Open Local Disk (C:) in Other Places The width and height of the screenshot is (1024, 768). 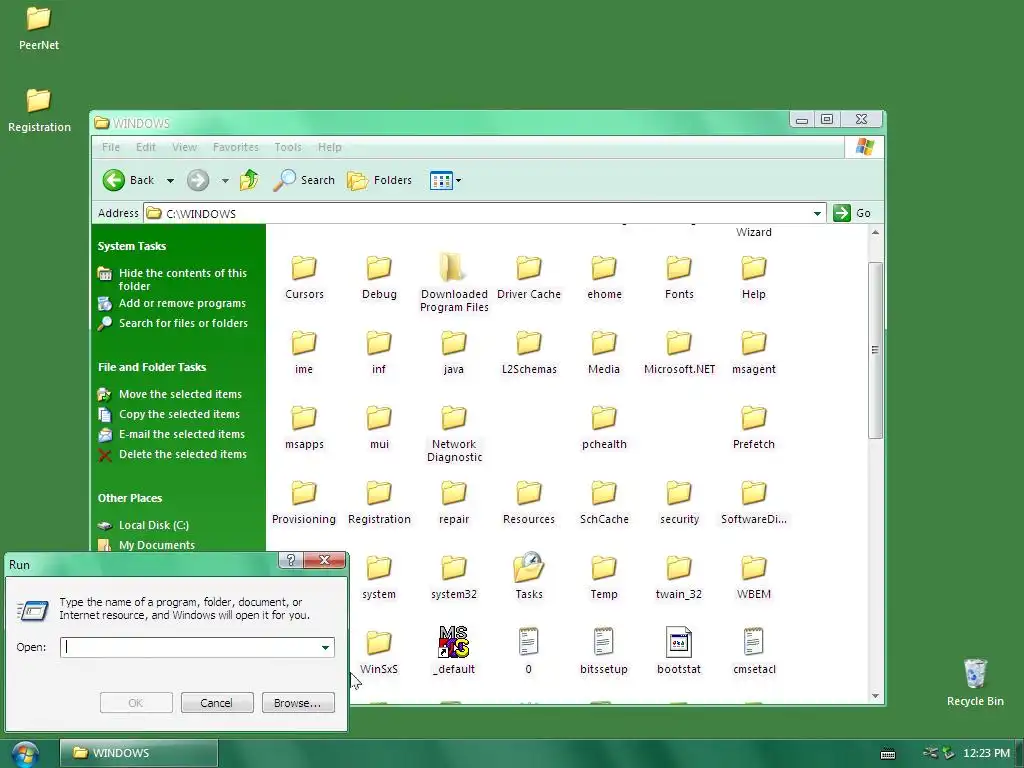[x=153, y=525]
